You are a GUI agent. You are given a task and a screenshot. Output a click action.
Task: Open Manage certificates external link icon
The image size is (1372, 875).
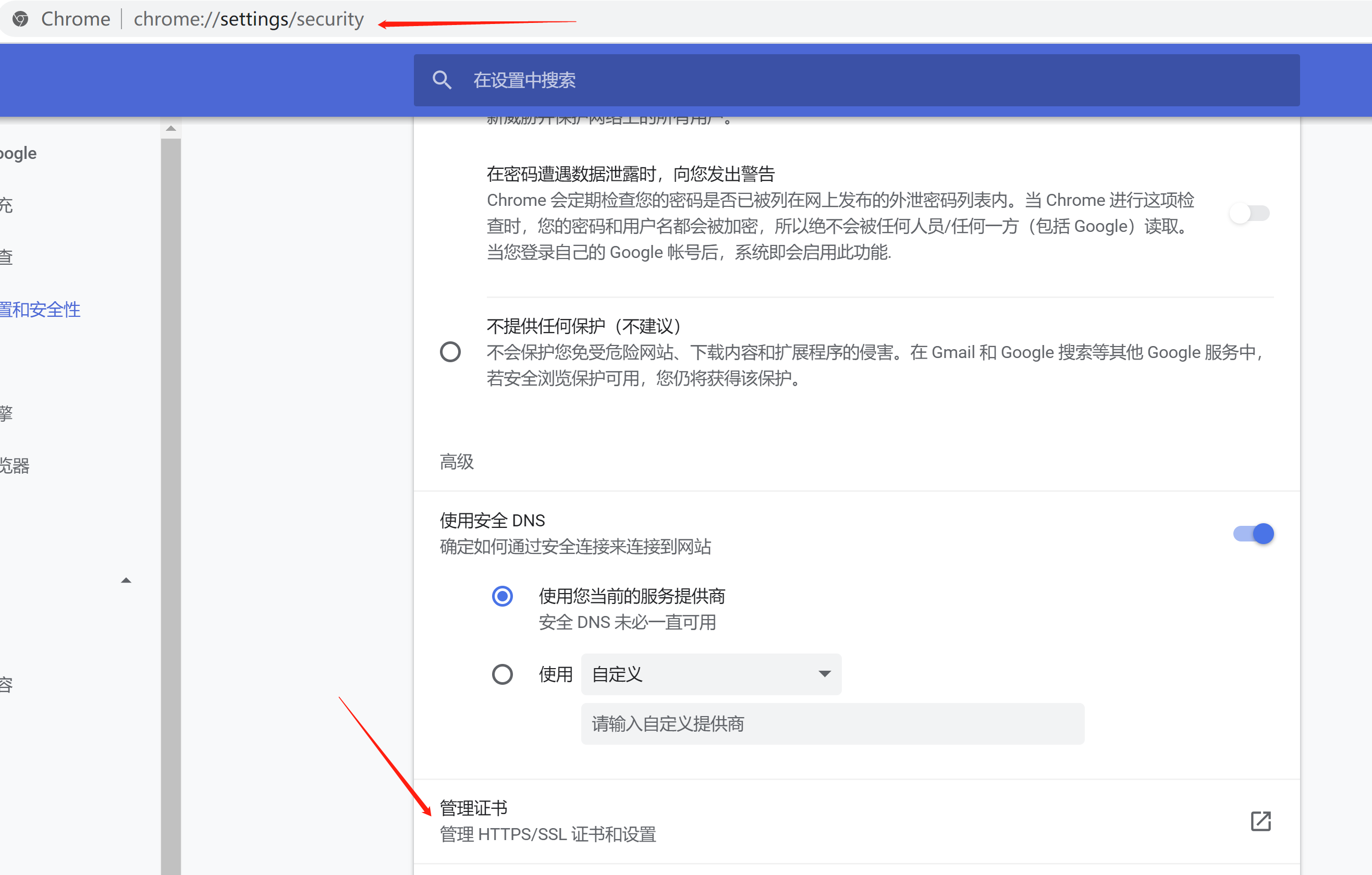pyautogui.click(x=1260, y=821)
